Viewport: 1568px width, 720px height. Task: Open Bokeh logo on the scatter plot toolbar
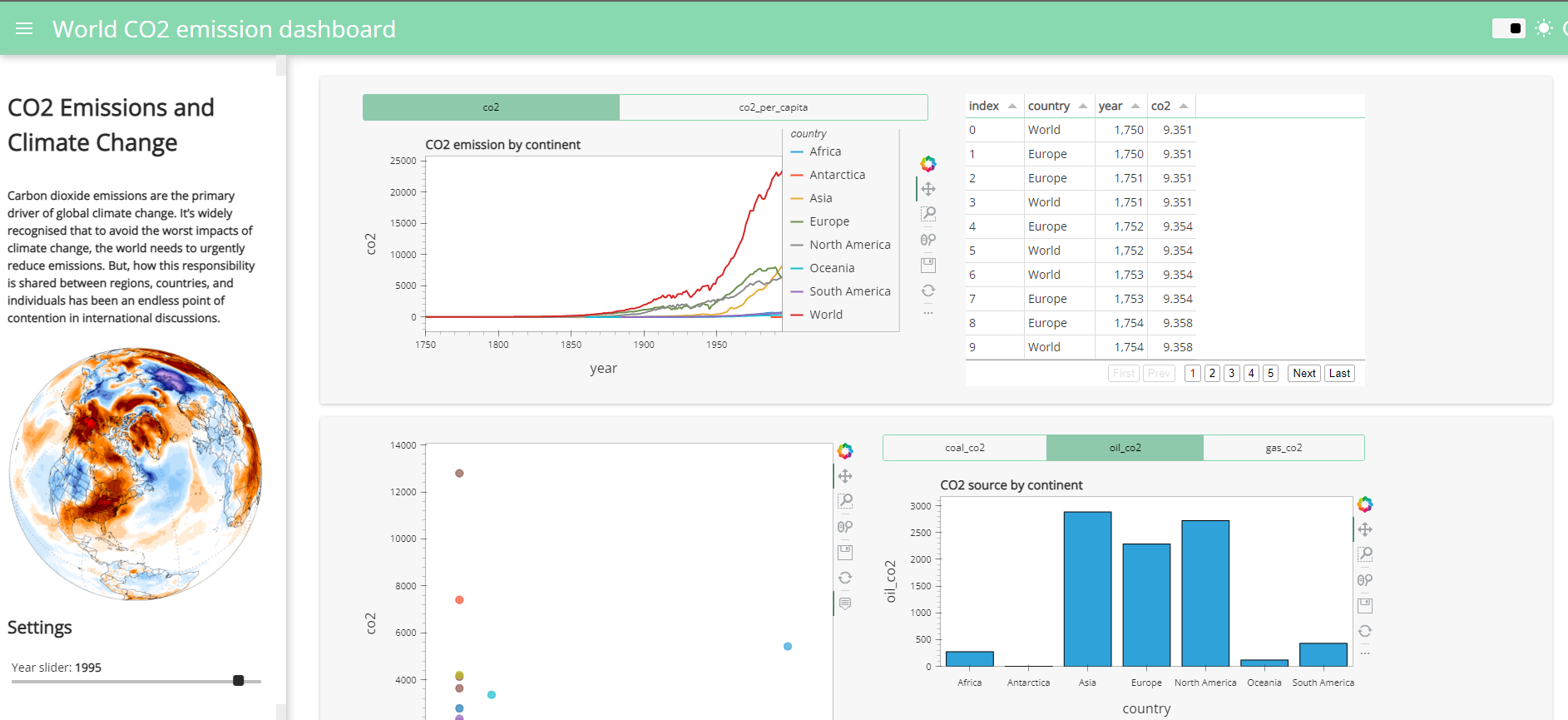coord(845,451)
